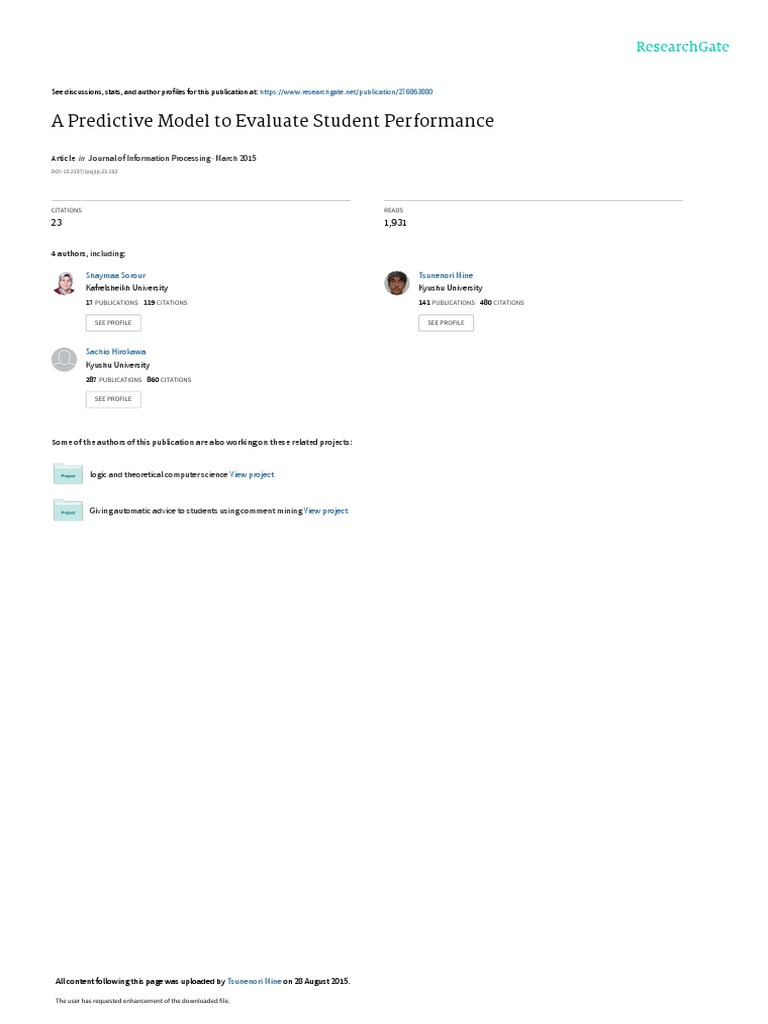The height and width of the screenshot is (1024, 768).
Task: Open the Shaymaa Sorour author name link
Action: pos(116,276)
